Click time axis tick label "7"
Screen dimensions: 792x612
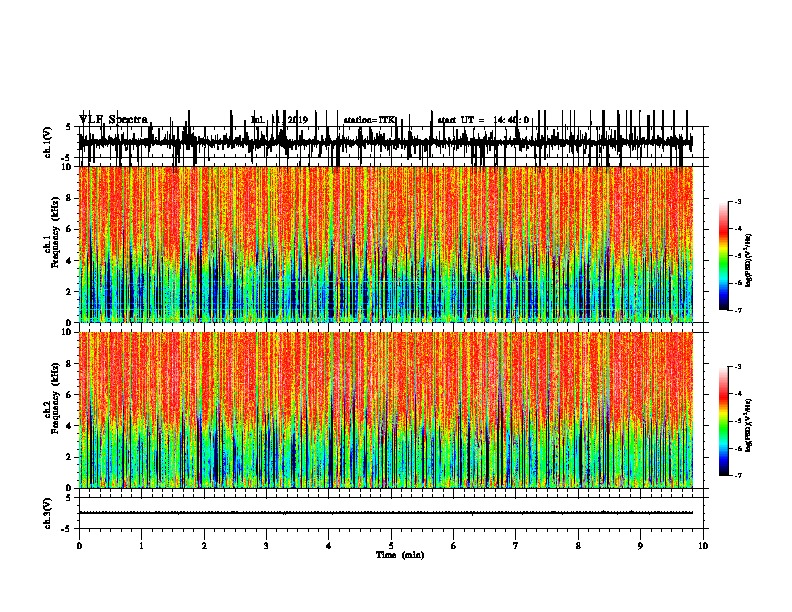coord(516,546)
